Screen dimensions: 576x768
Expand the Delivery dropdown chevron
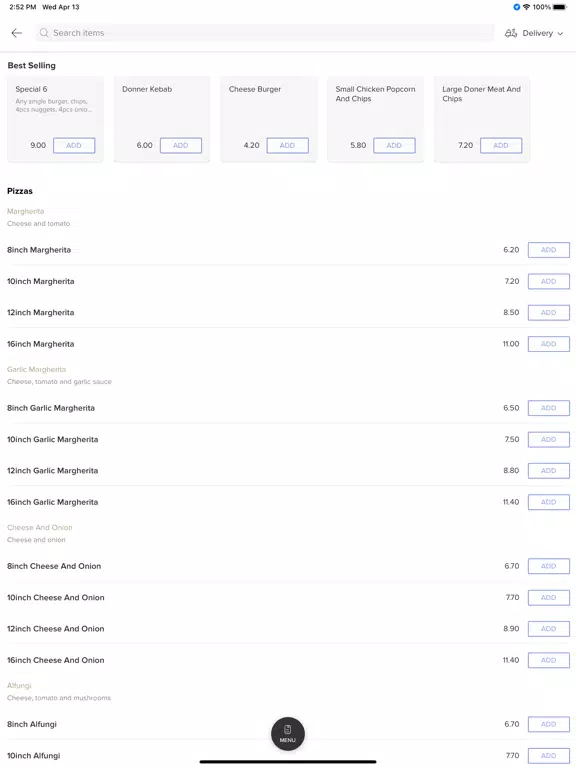pos(560,34)
